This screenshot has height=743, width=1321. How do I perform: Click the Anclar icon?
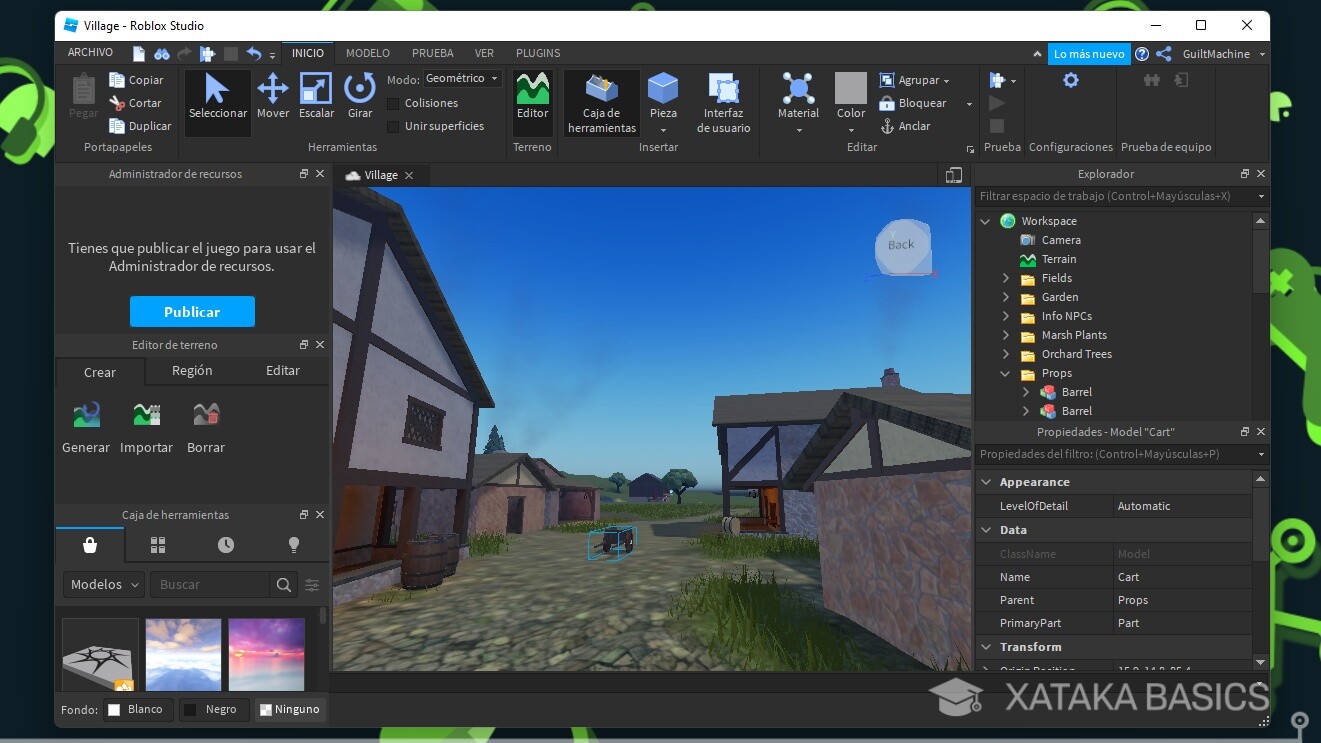[887, 126]
